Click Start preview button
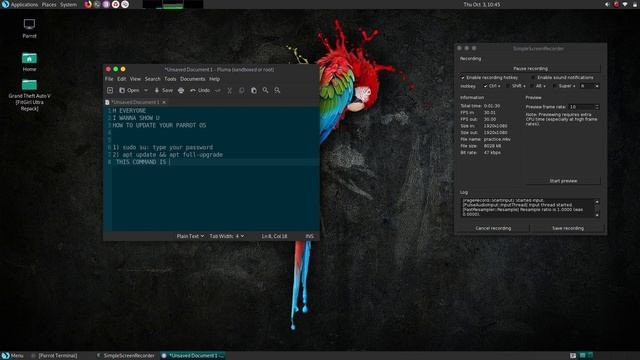 563,180
